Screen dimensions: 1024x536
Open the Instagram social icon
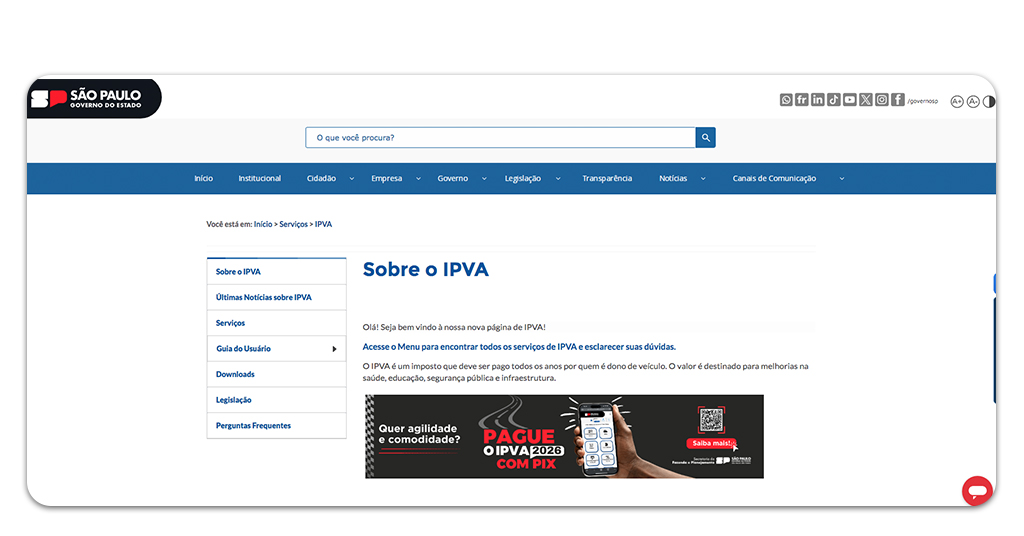tap(882, 100)
